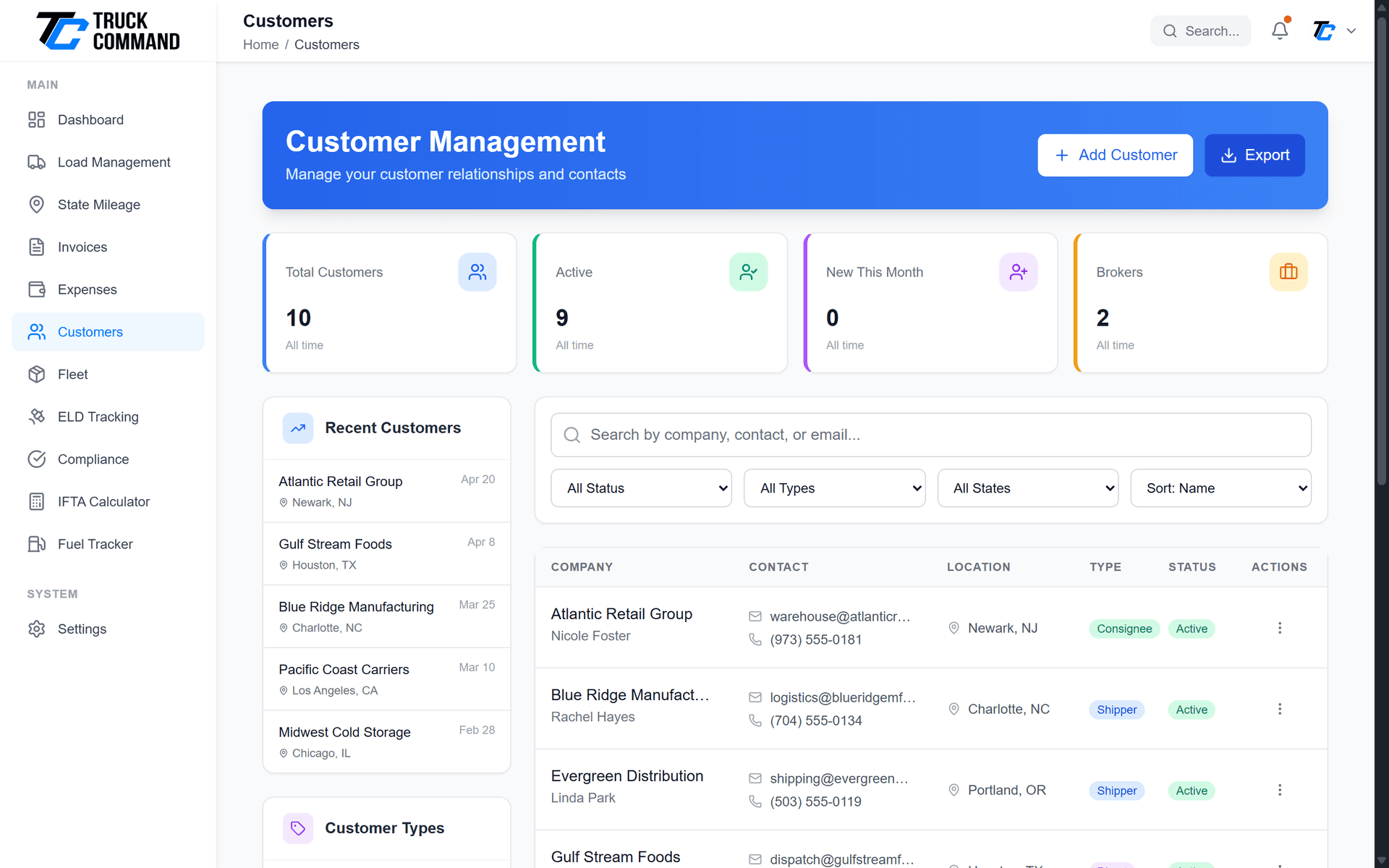Open actions menu for Blue Ridge Manufacturing
The image size is (1389, 868).
1280,709
